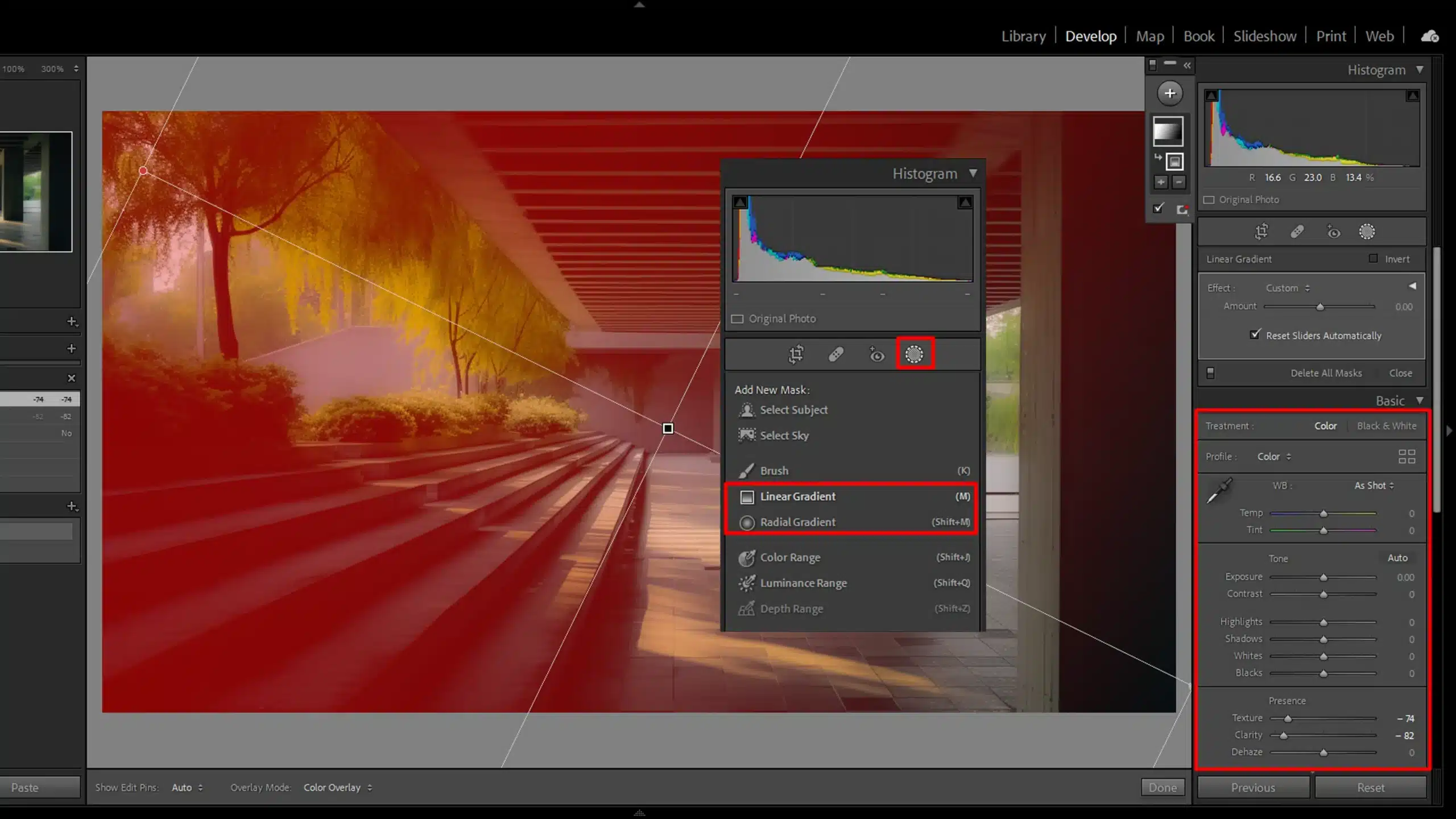The height and width of the screenshot is (819, 1456).
Task: Click the image thumbnail in filmstrip
Action: 35,190
